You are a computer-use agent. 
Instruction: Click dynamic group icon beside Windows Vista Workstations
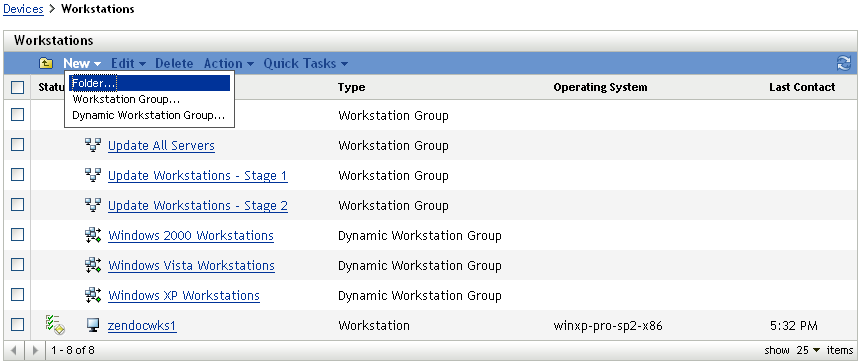92,265
